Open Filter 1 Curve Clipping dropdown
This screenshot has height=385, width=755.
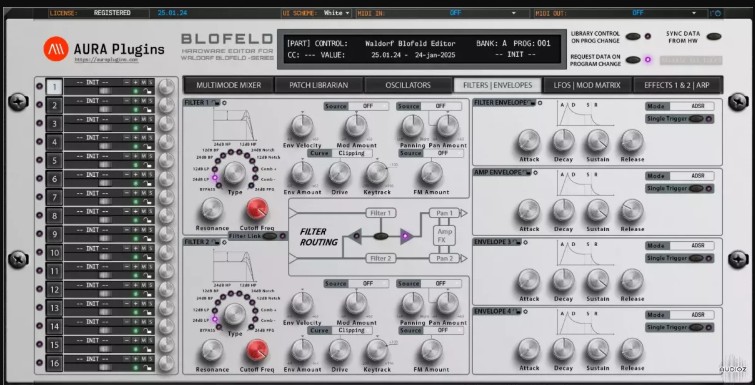pyautogui.click(x=351, y=153)
